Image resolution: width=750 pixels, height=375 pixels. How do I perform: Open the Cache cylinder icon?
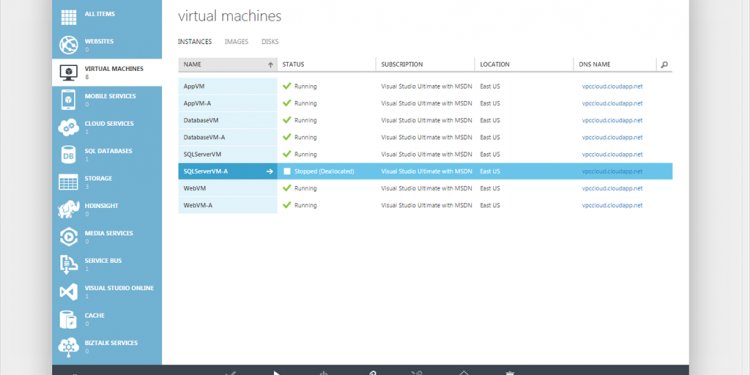pos(68,319)
